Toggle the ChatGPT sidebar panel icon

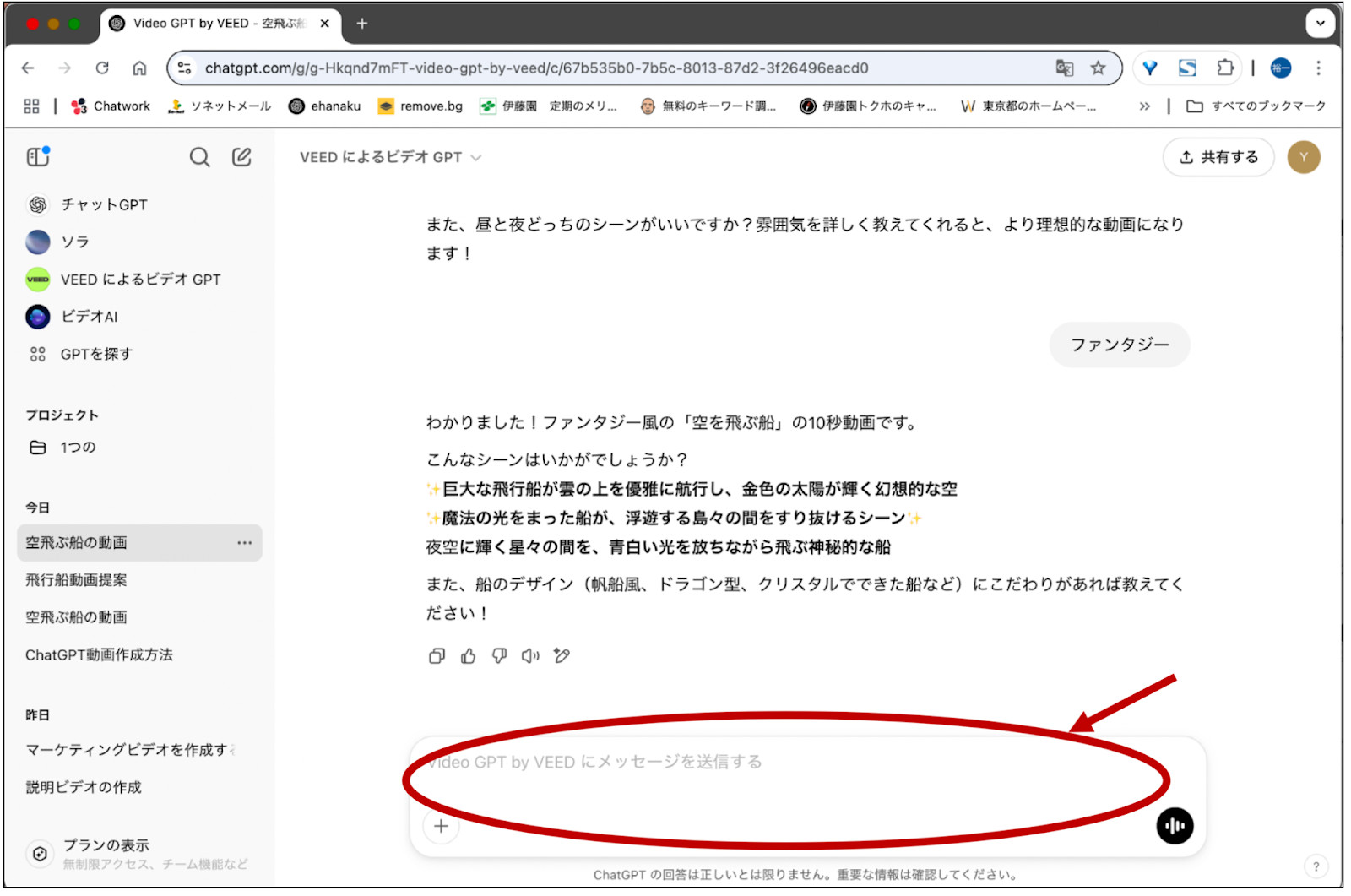38,157
